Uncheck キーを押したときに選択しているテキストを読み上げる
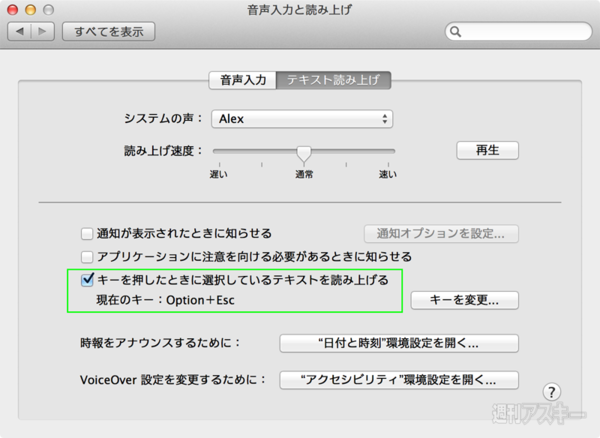Viewport: 600px width, 438px height. point(87,280)
